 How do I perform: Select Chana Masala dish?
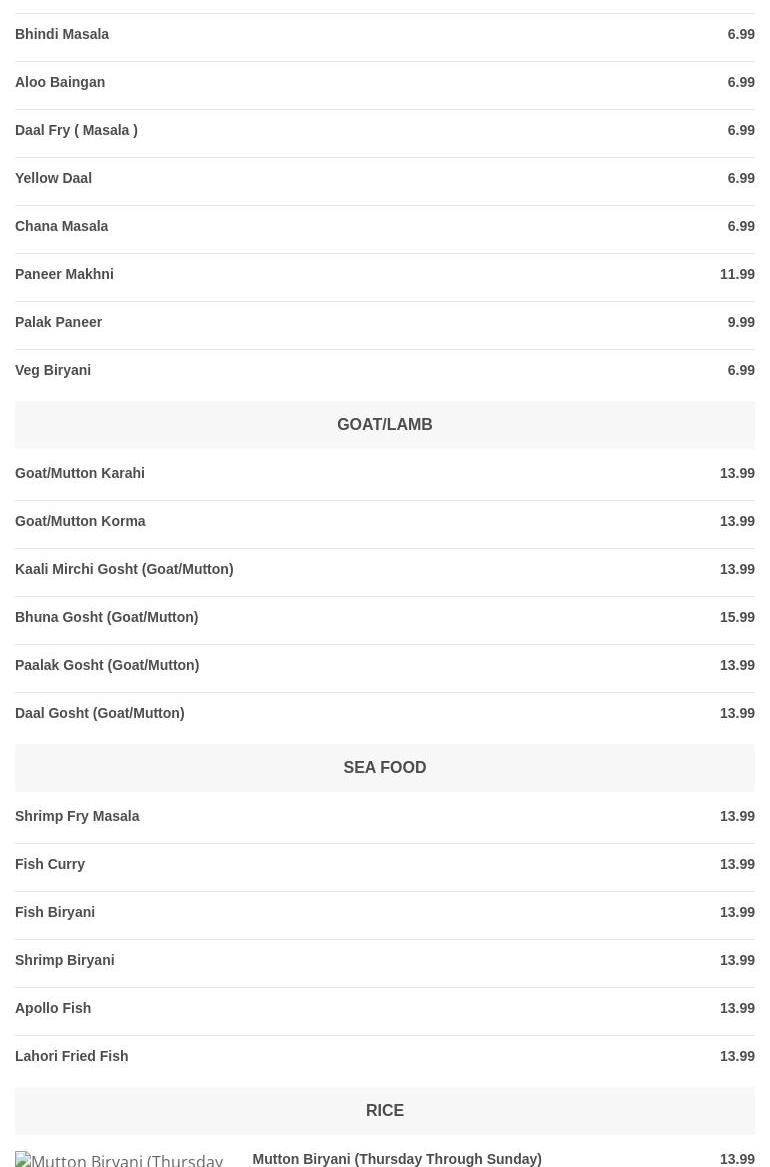click(x=62, y=226)
